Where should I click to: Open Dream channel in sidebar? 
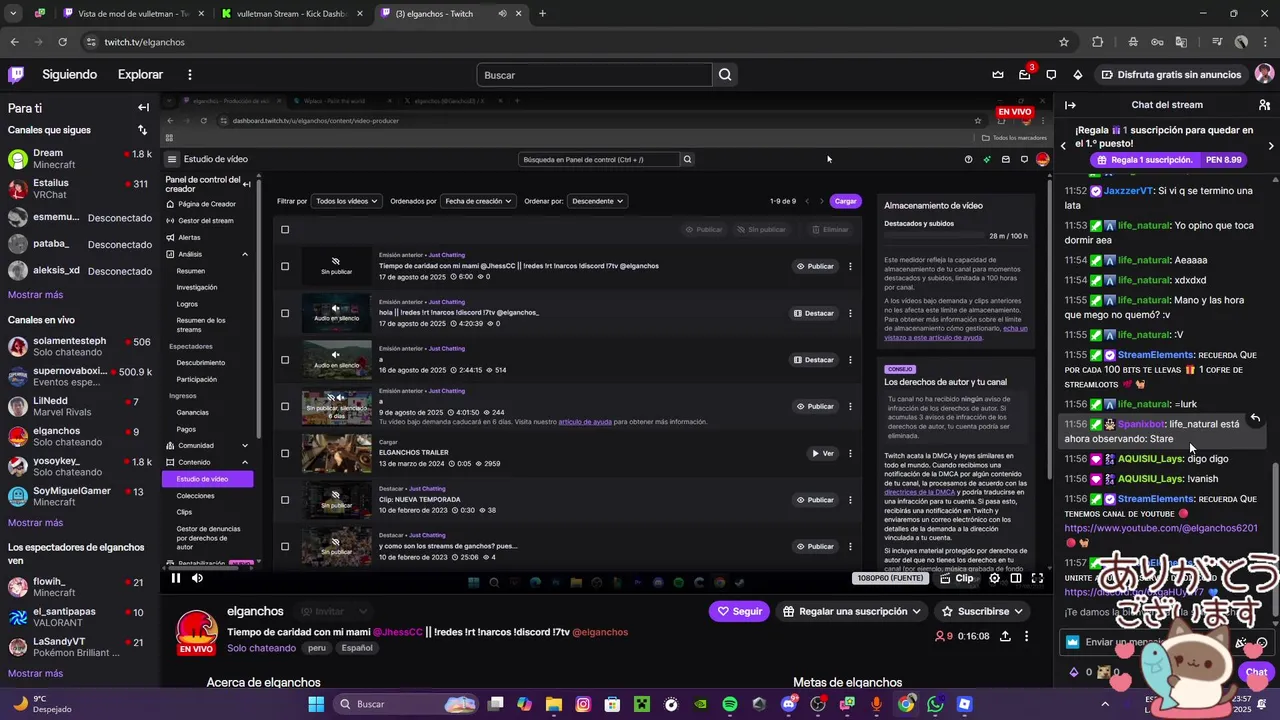[80, 159]
